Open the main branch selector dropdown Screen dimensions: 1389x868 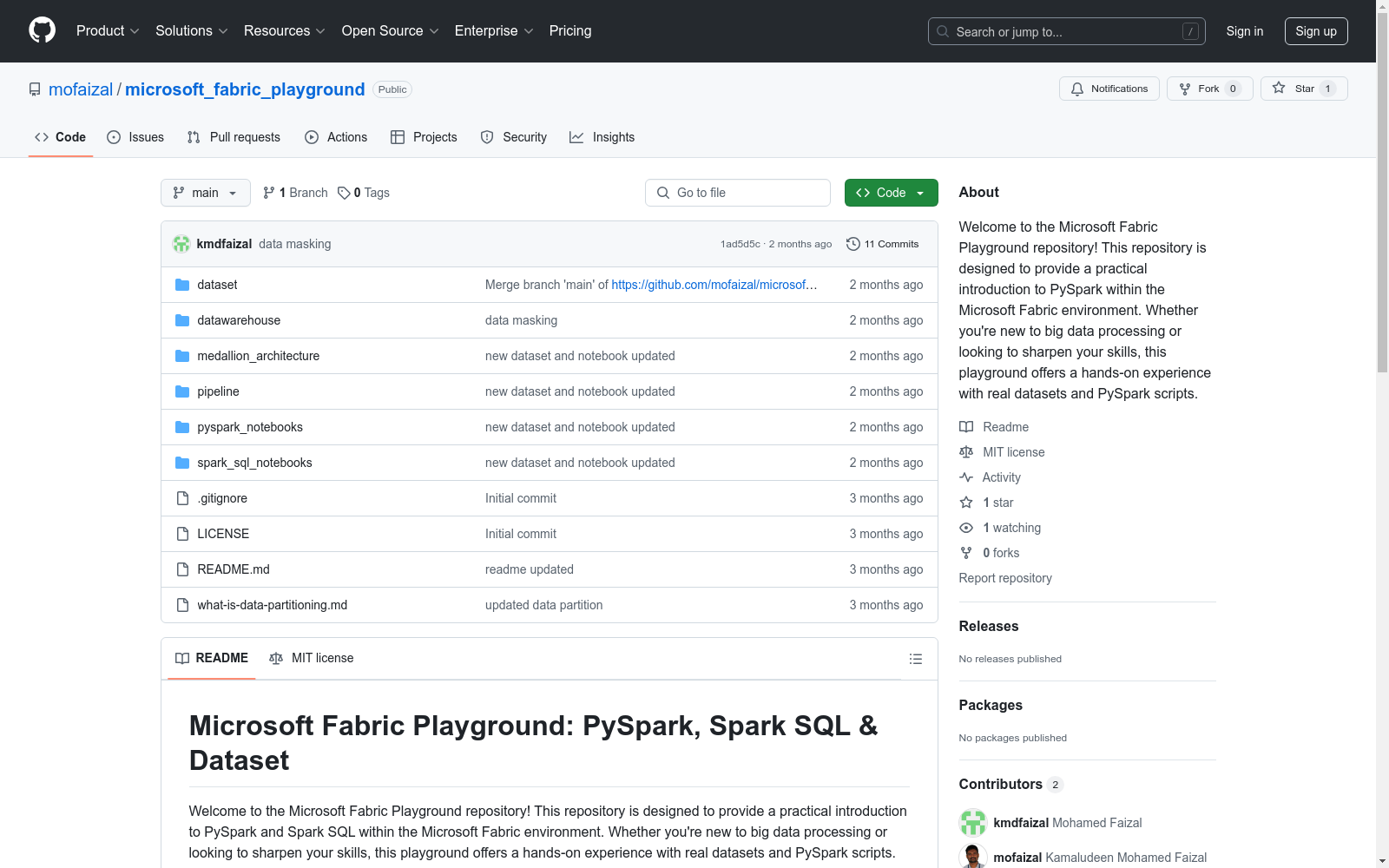tap(205, 193)
